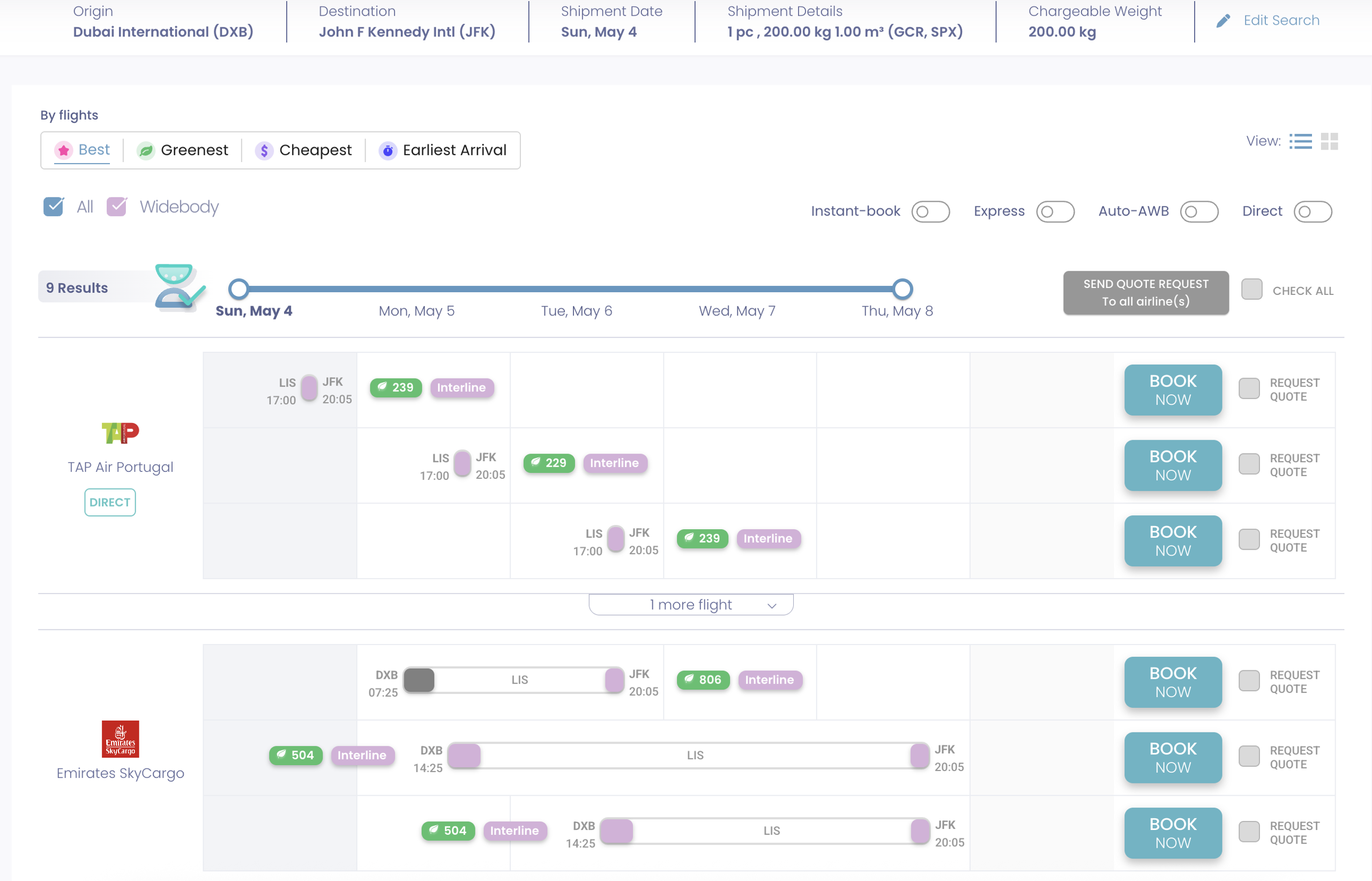Screen dimensions: 1372x881
Task: Tick Request Quote for Emirates 806 flight
Action: (1249, 681)
